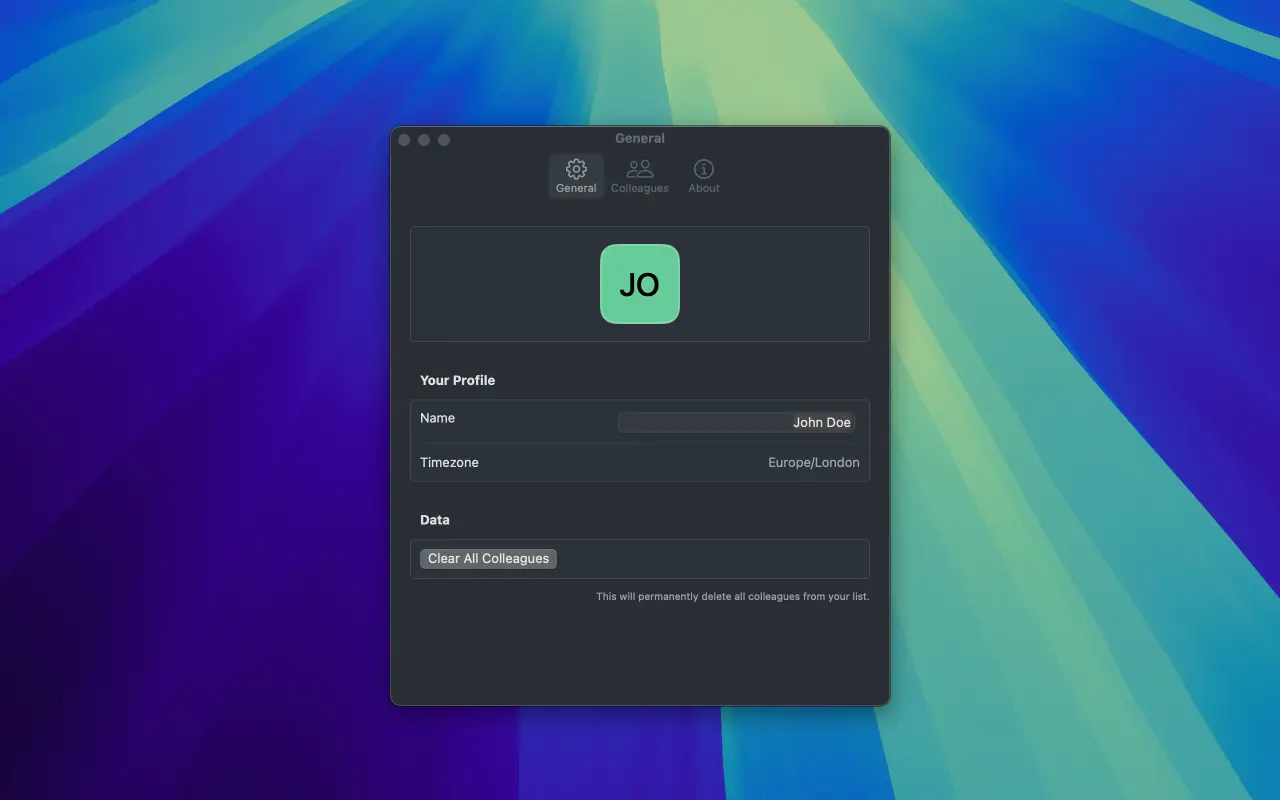Click the Your Profile heading
Viewport: 1280px width, 800px height.
[x=457, y=380]
